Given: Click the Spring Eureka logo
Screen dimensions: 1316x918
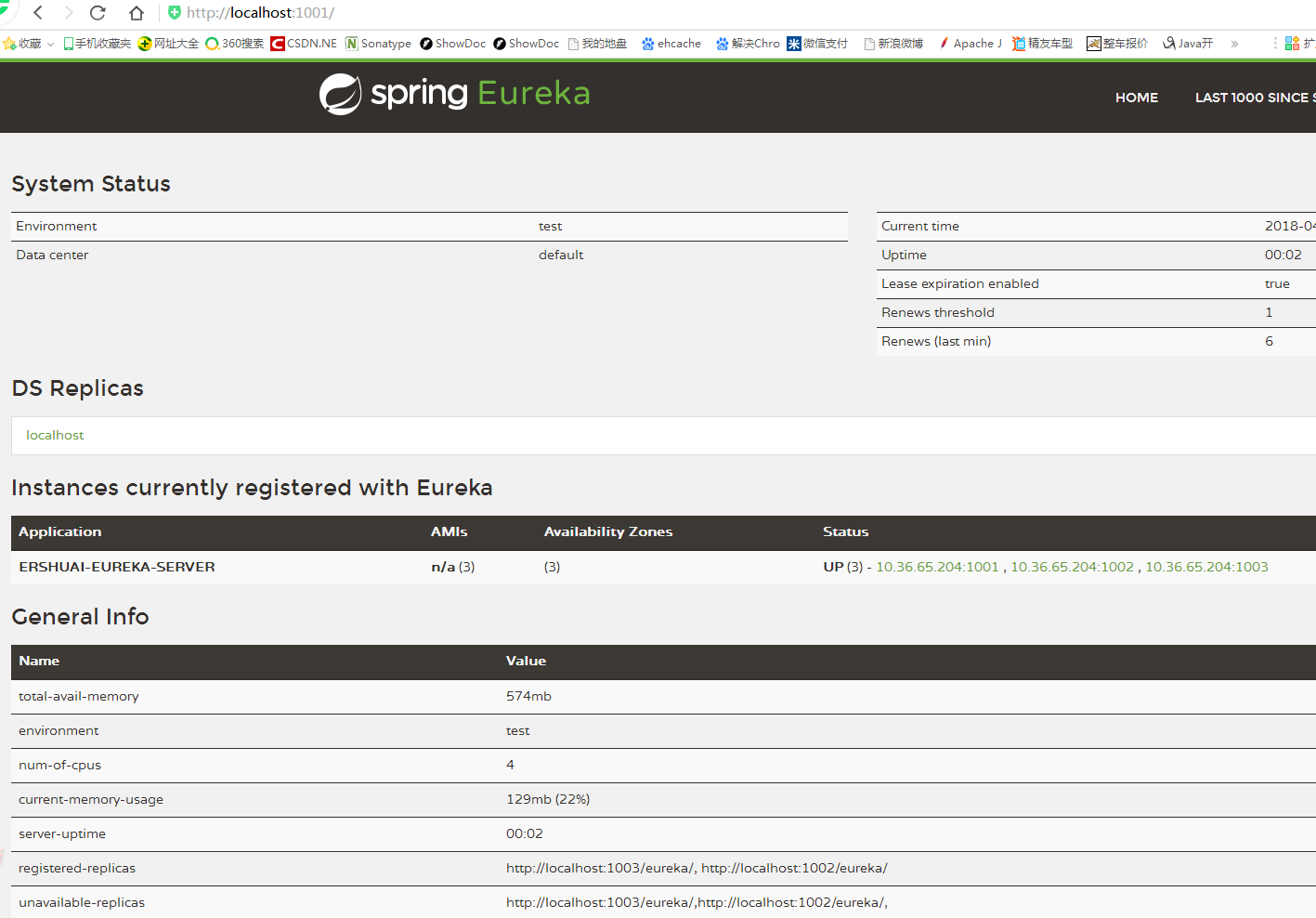Looking at the screenshot, I should click(454, 94).
